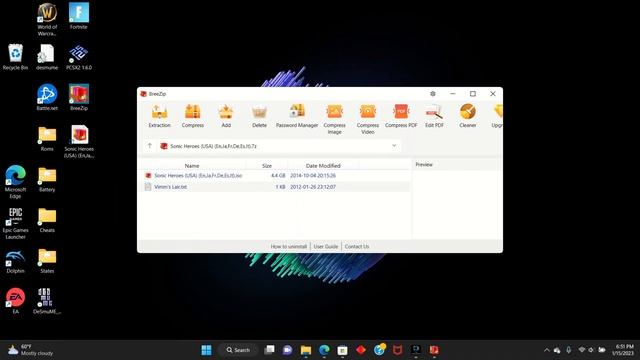The height and width of the screenshot is (360, 640).
Task: Open Edge browser from taskbar
Action: (324, 350)
